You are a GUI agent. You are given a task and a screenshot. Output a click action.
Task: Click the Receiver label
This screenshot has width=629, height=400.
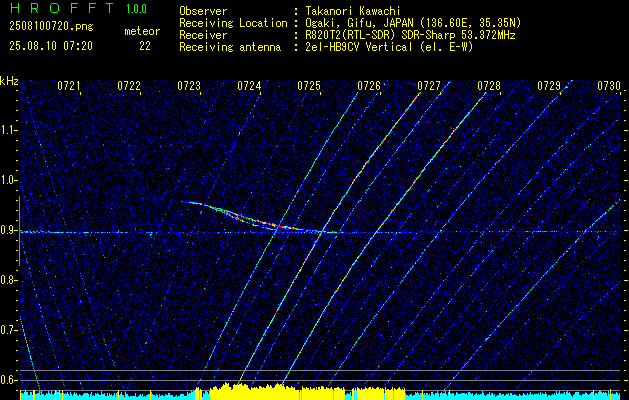pyautogui.click(x=203, y=35)
